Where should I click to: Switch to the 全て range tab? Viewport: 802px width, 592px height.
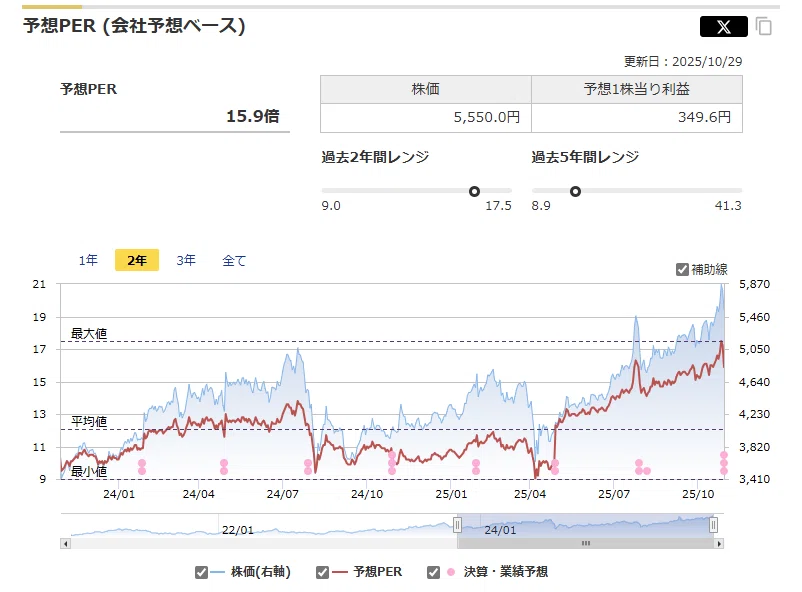click(234, 260)
